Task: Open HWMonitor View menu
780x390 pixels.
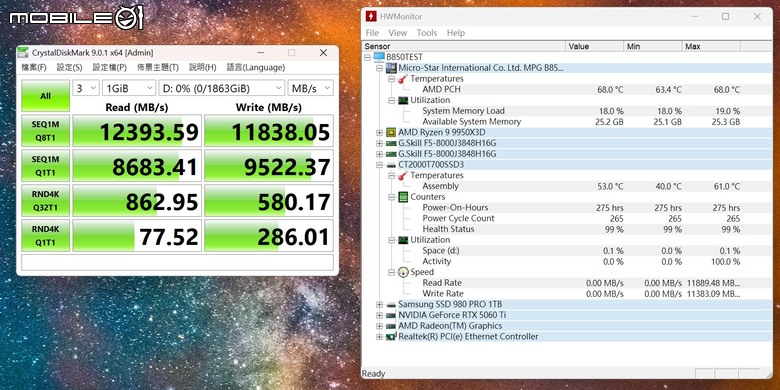Action: (x=397, y=33)
